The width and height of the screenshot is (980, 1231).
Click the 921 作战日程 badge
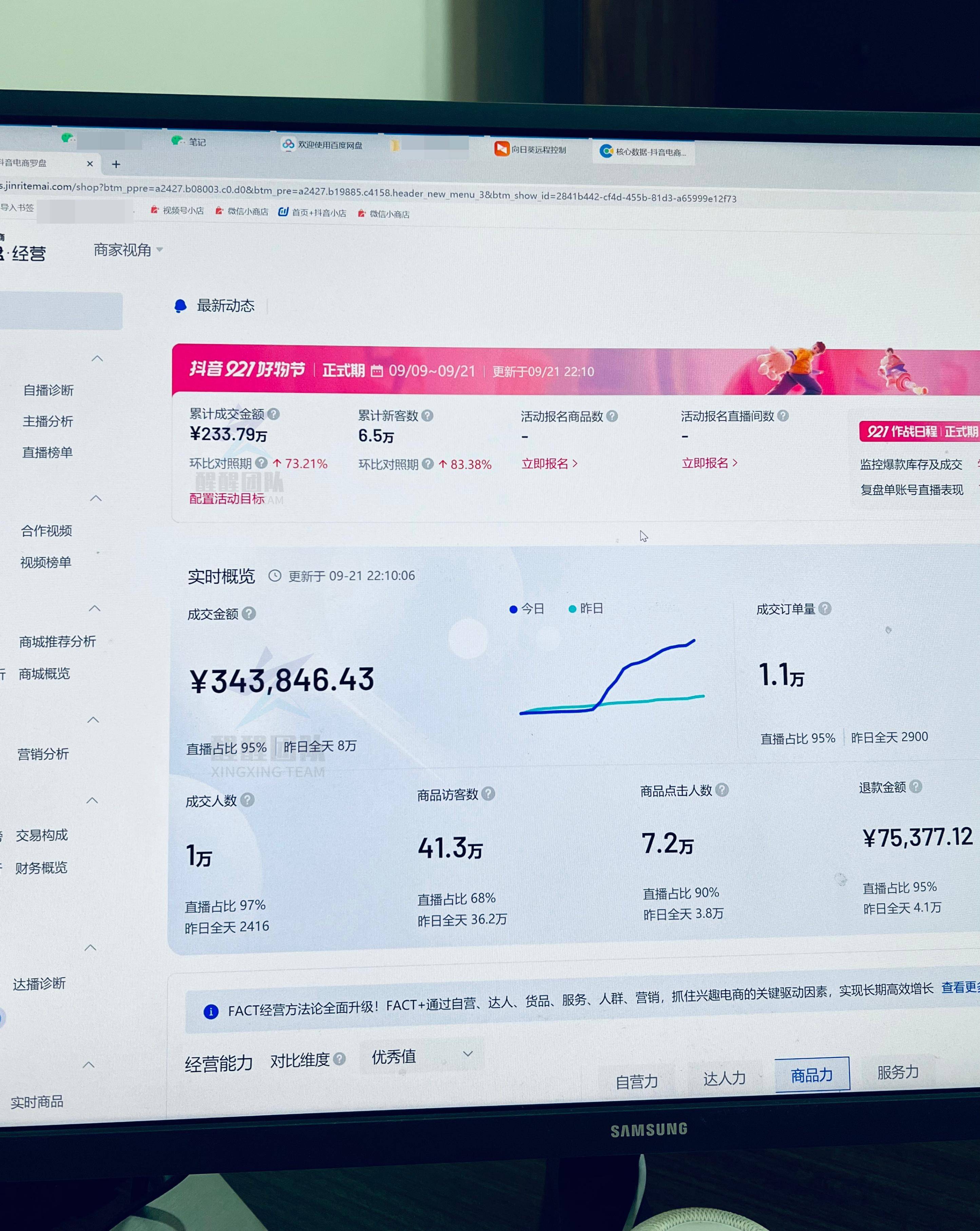click(x=919, y=432)
